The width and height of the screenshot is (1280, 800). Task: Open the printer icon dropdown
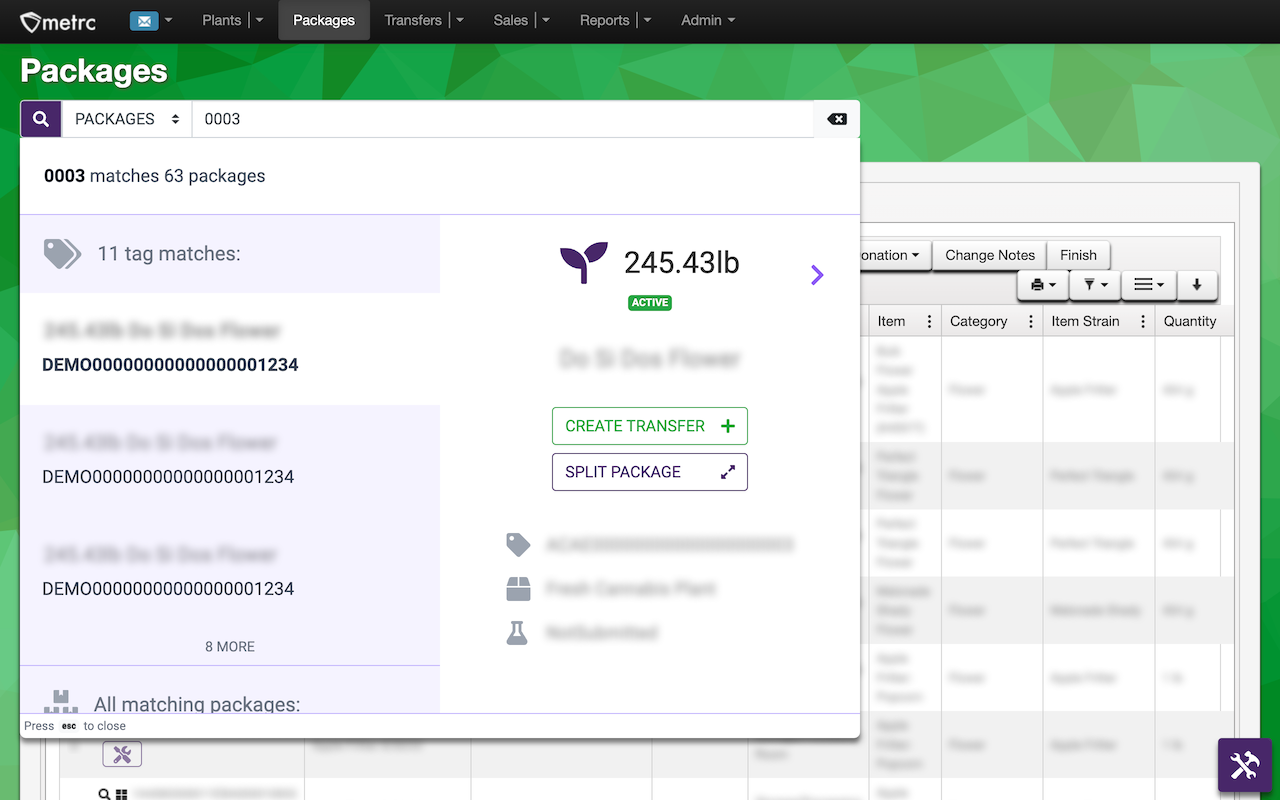1043,285
